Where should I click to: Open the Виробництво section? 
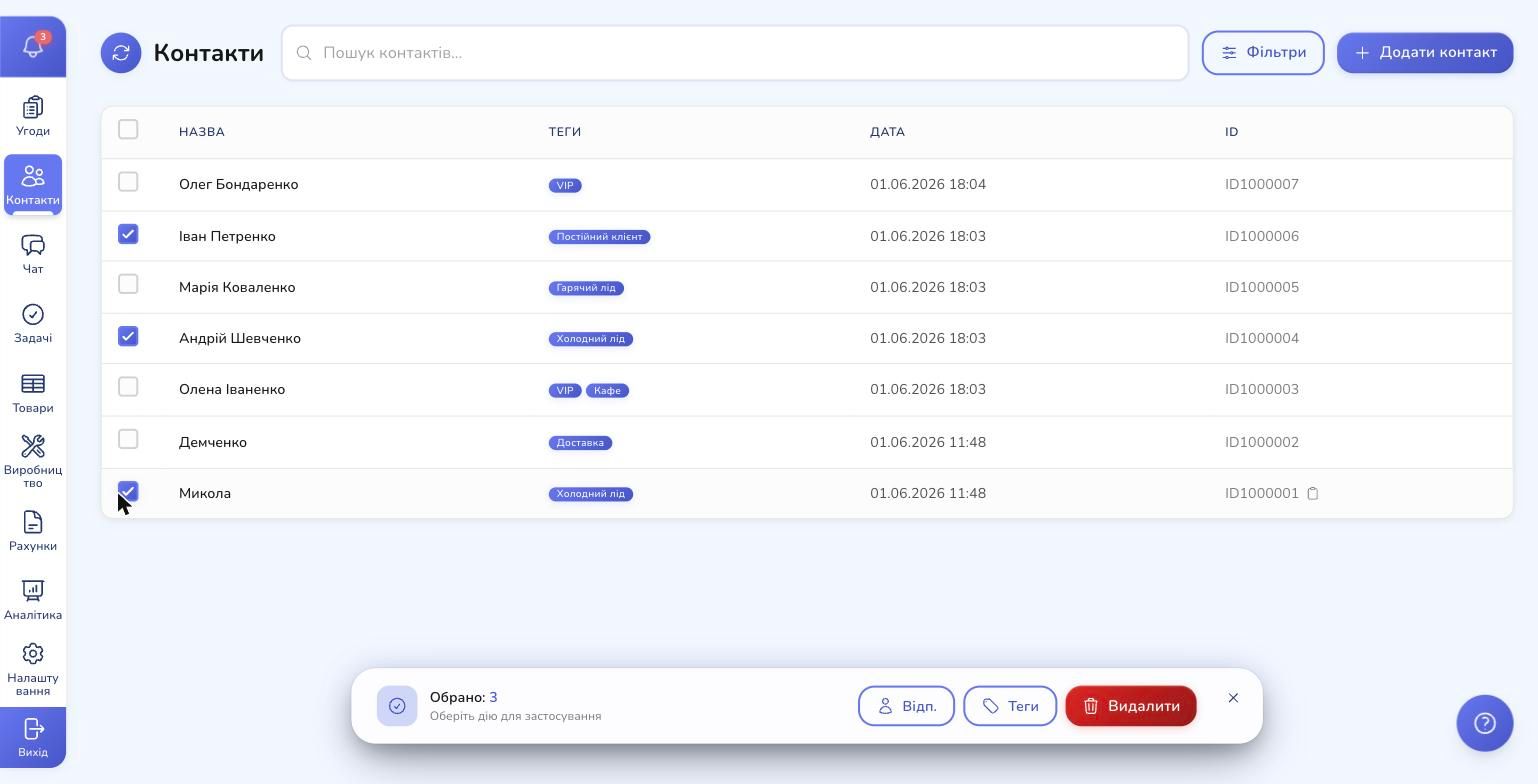coord(33,461)
